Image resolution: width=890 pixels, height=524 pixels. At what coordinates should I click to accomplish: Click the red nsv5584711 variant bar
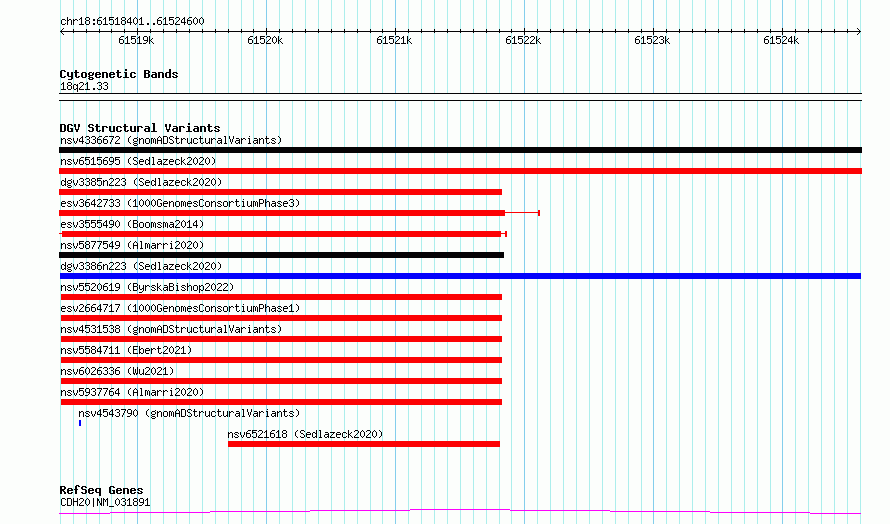coord(282,360)
